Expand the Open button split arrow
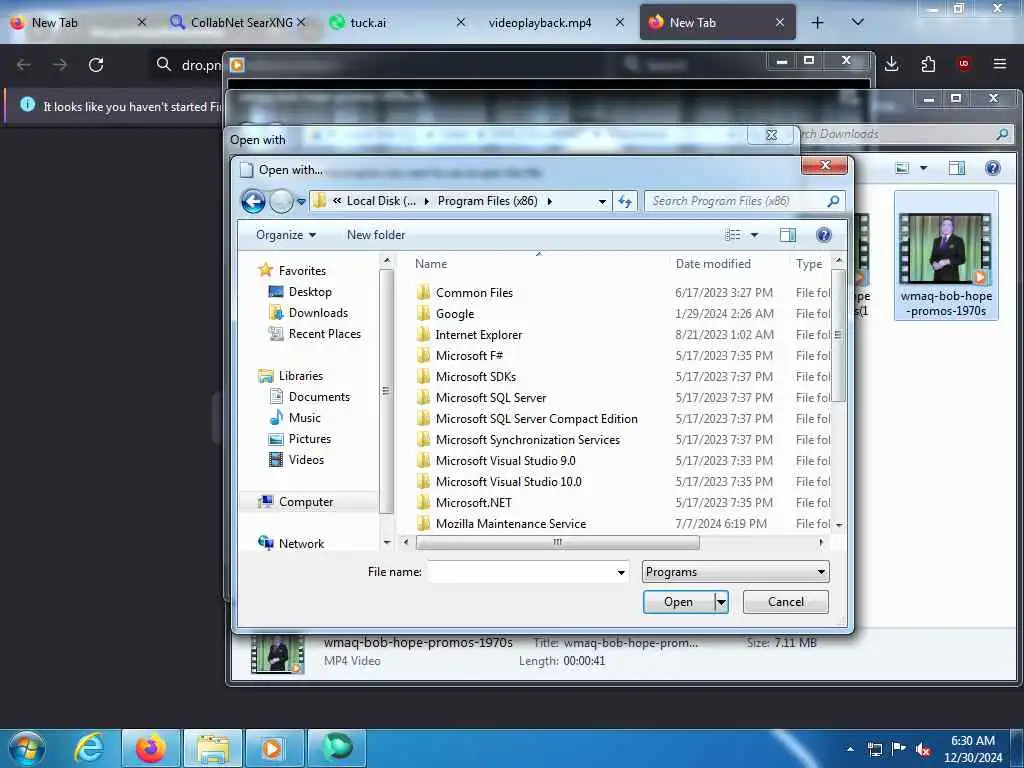This screenshot has width=1024, height=768. point(721,602)
